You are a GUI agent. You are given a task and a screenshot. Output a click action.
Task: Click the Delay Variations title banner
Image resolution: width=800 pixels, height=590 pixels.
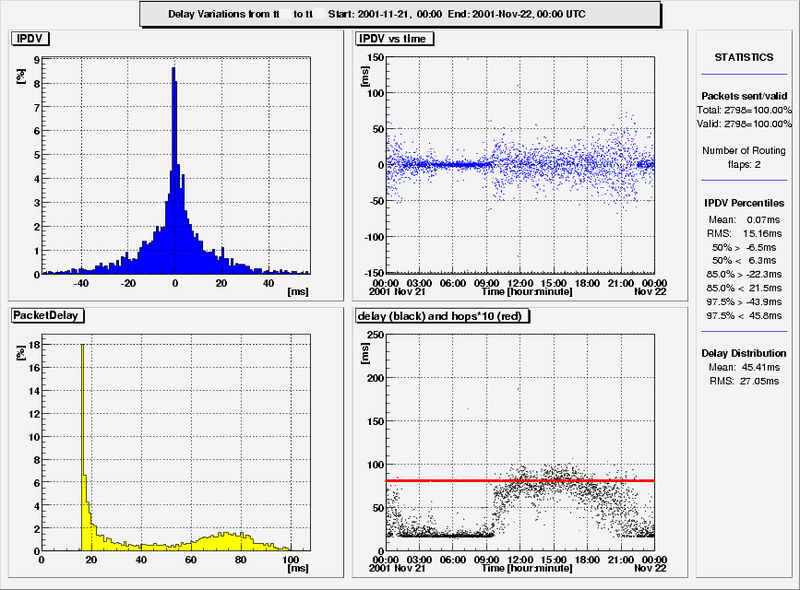tap(399, 14)
